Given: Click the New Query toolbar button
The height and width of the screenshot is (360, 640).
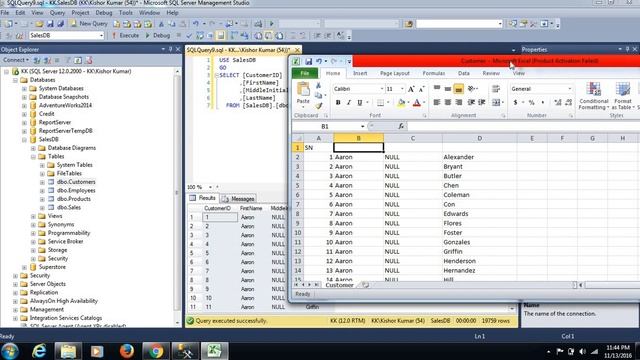Looking at the screenshot, I should 89,24.
